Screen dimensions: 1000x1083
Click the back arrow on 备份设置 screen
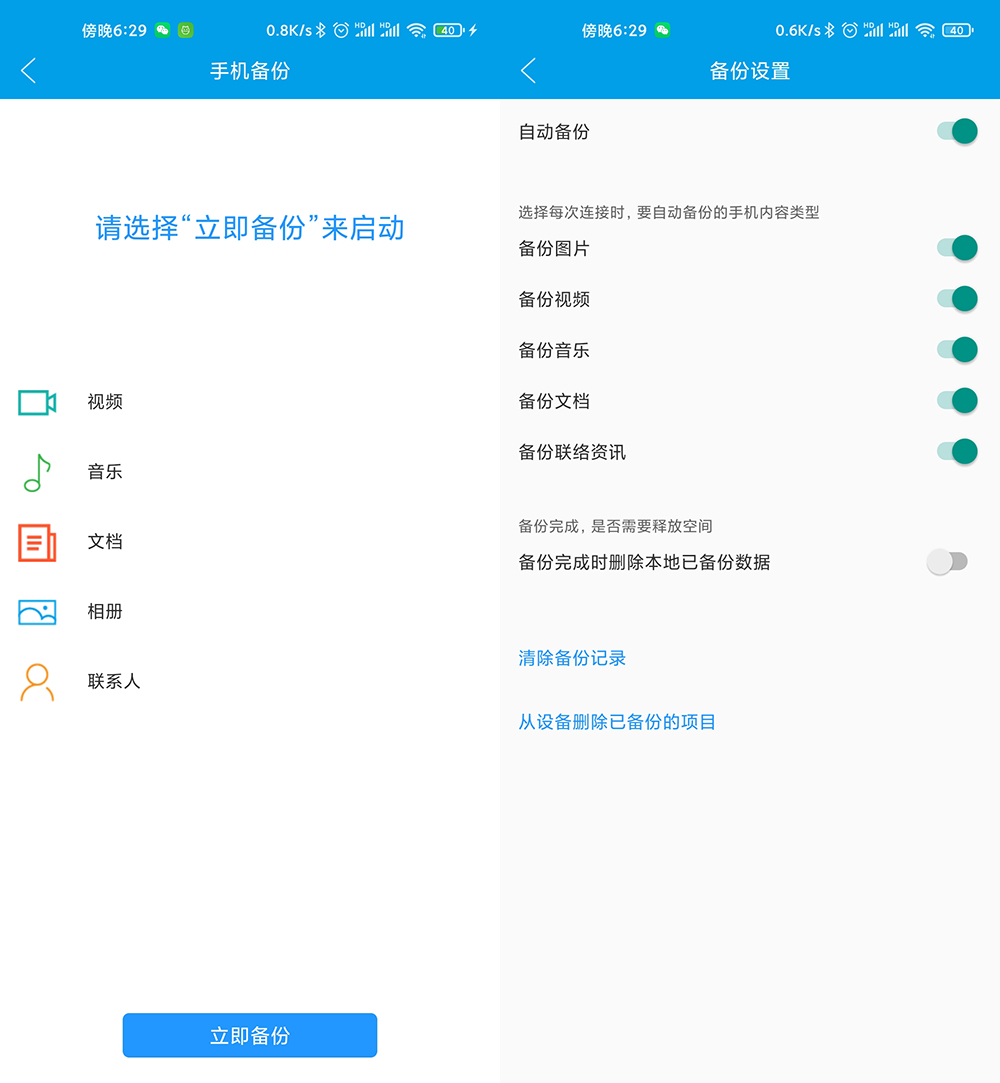click(x=527, y=71)
